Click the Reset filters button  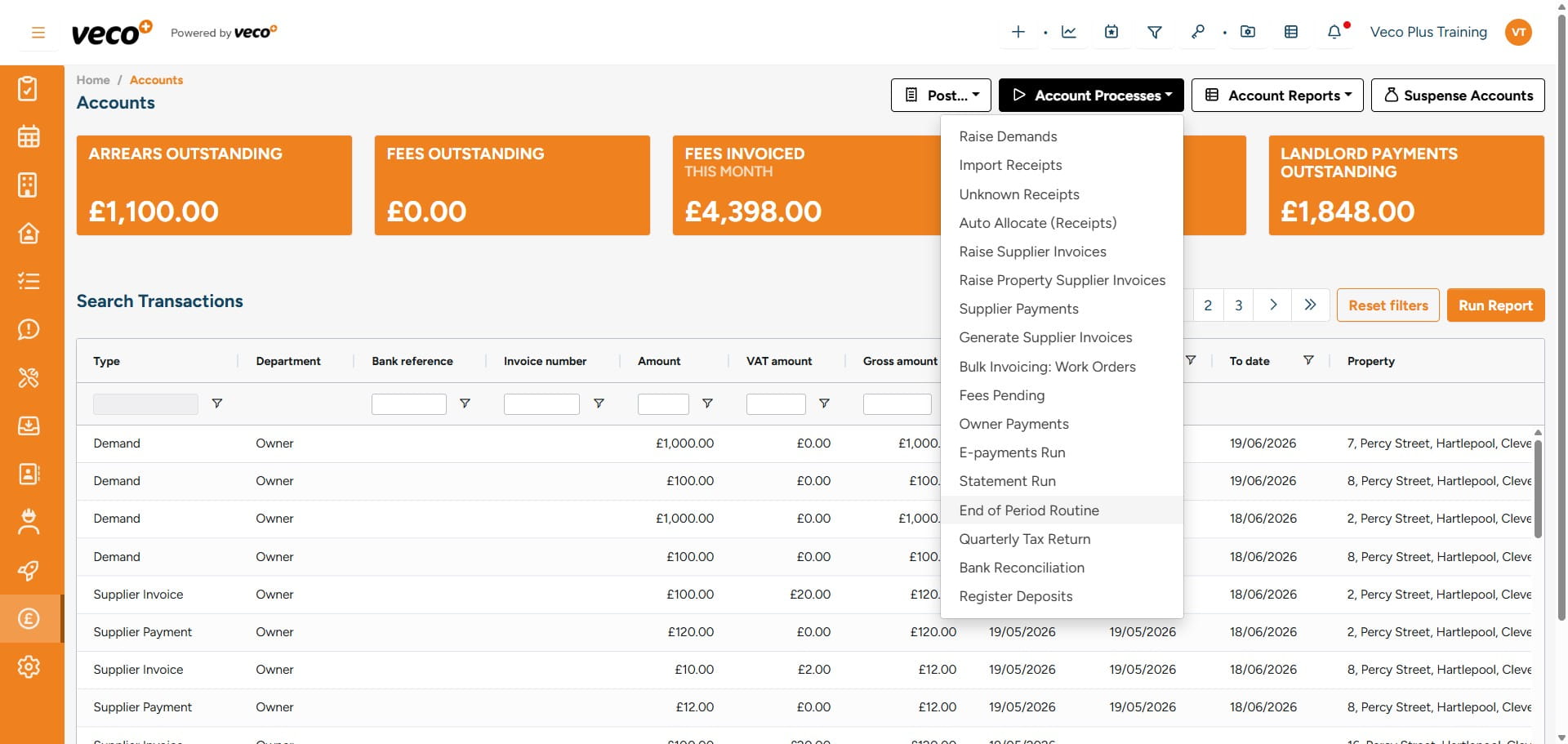(x=1388, y=305)
